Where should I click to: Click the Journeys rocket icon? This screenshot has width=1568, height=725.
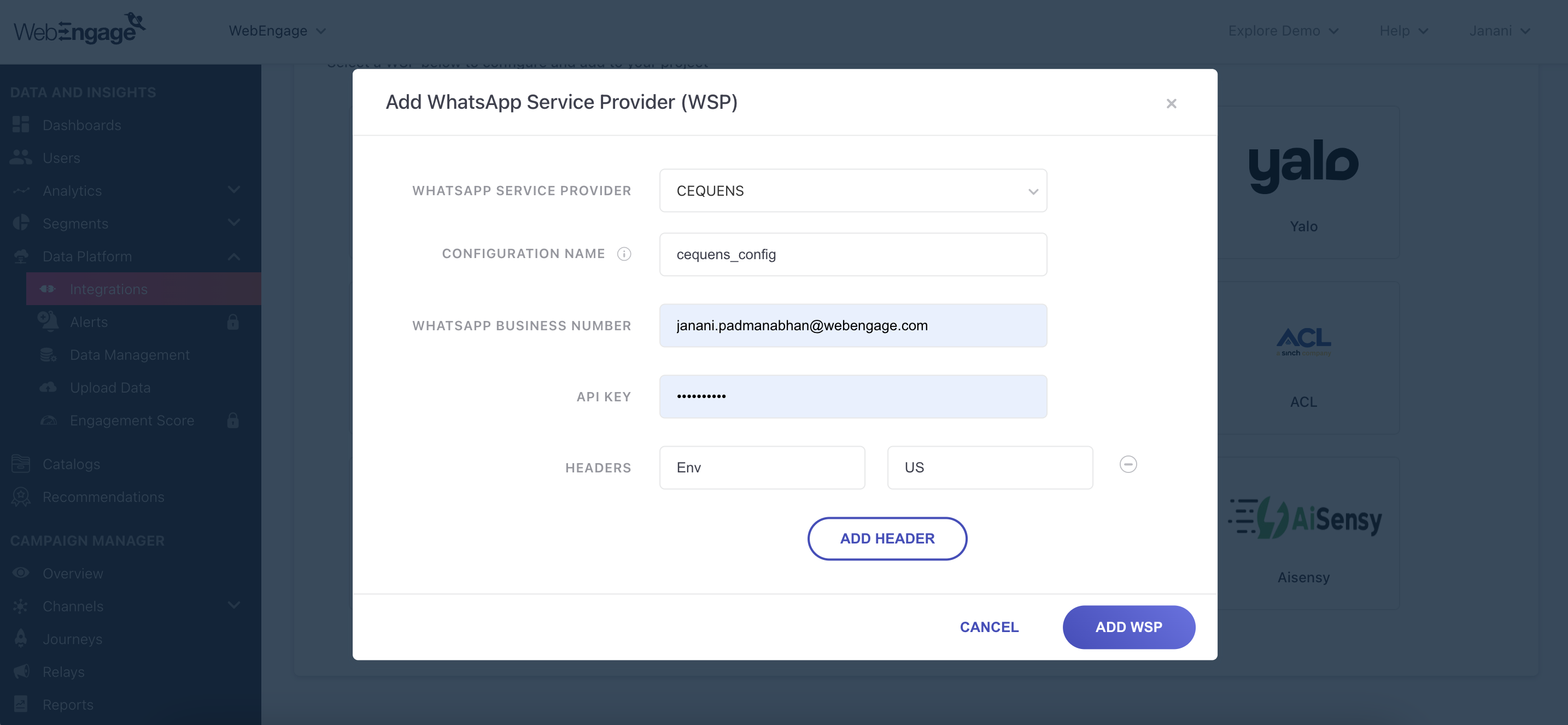pos(21,639)
